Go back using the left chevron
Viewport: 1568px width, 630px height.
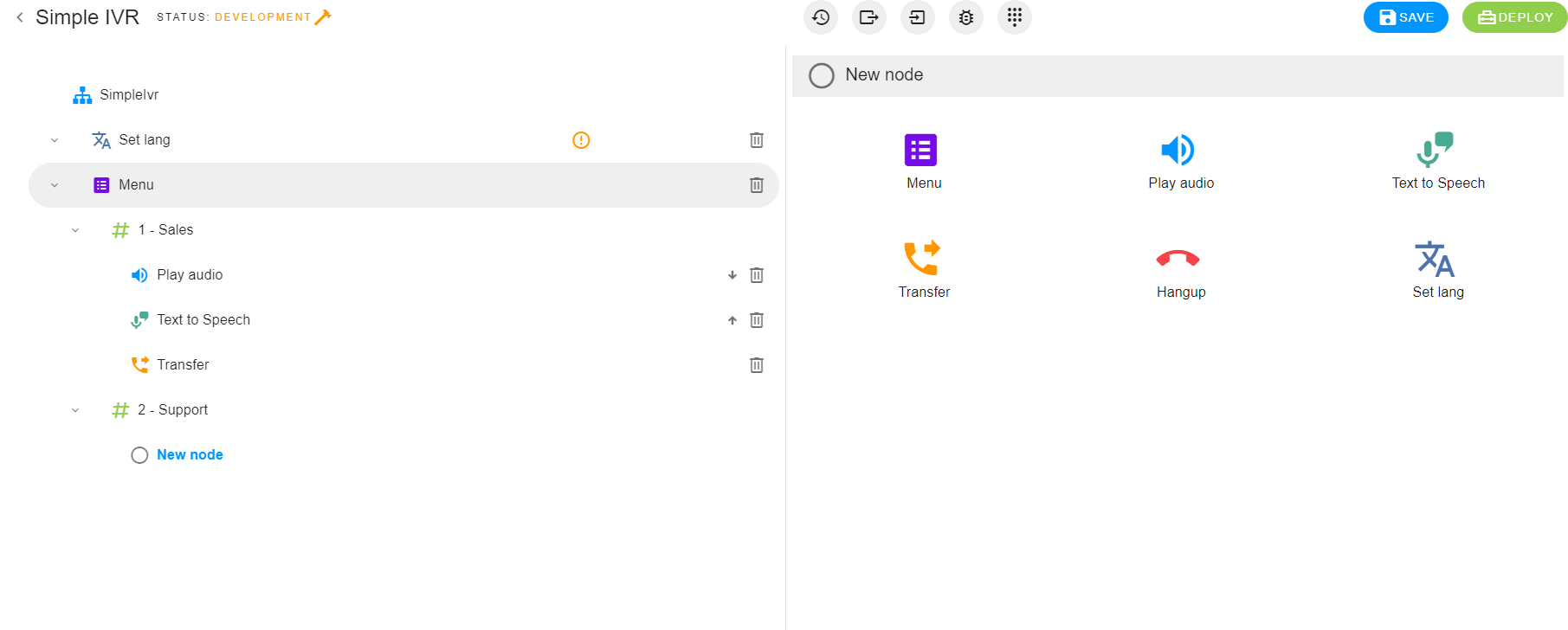coord(20,17)
